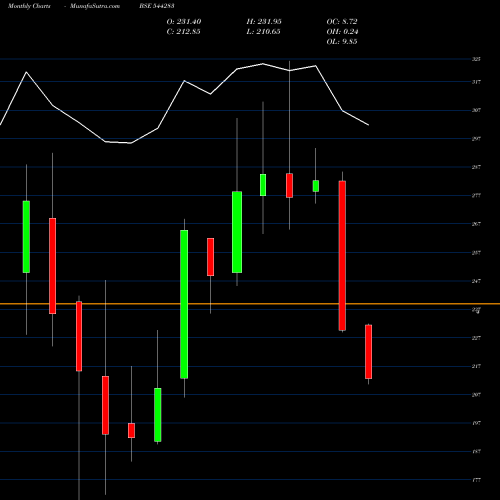Click the 'OC: 8.72' value

pos(342,22)
